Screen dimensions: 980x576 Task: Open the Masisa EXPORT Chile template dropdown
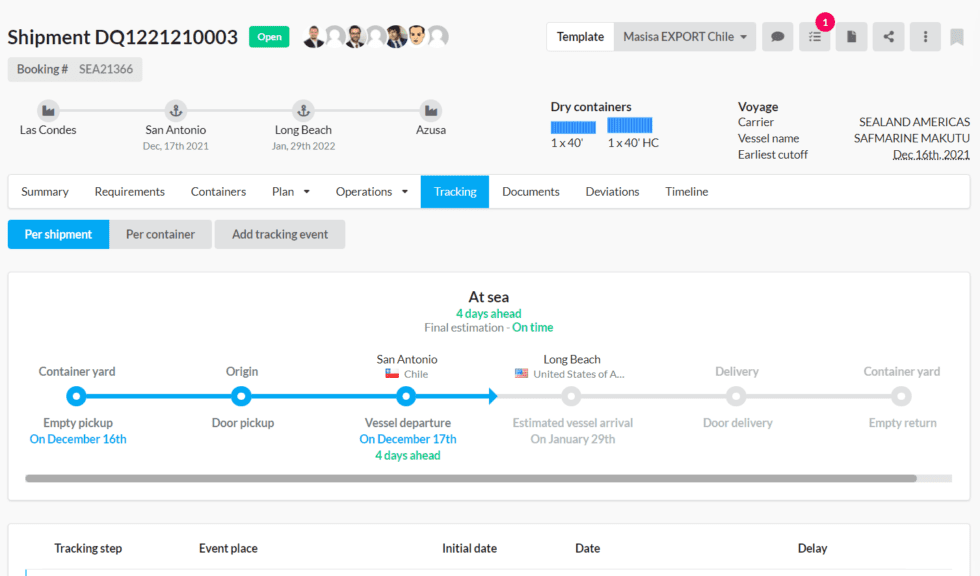coord(684,36)
